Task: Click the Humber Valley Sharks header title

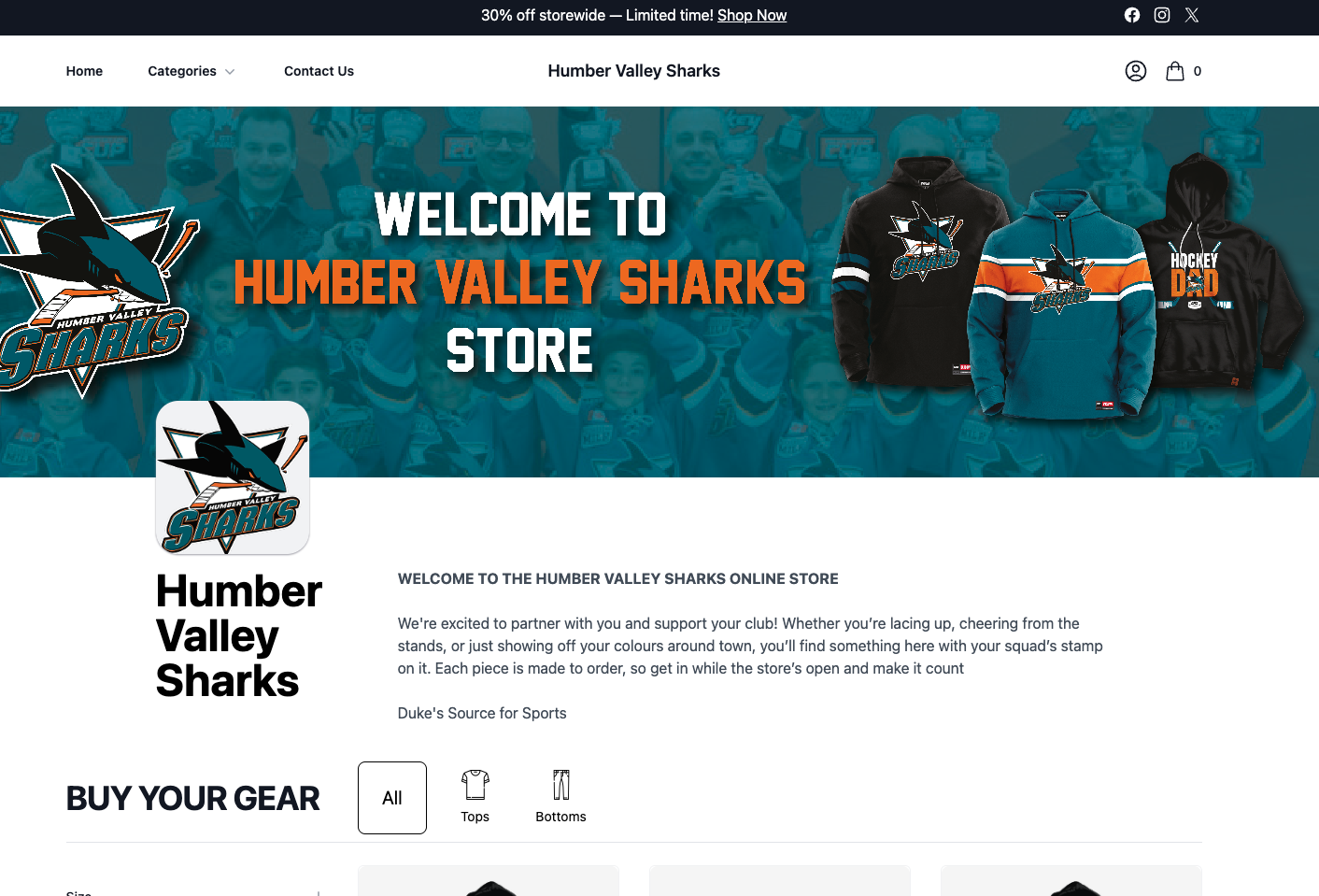Action: pyautogui.click(x=633, y=71)
